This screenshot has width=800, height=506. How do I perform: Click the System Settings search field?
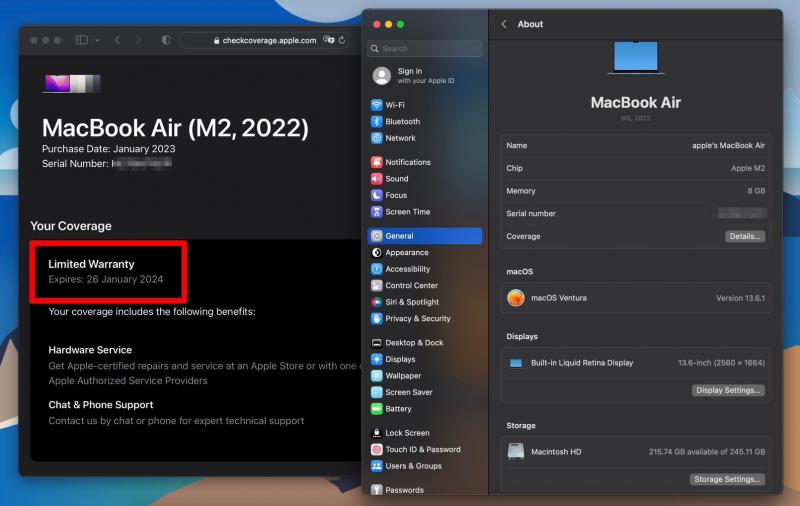[424, 48]
